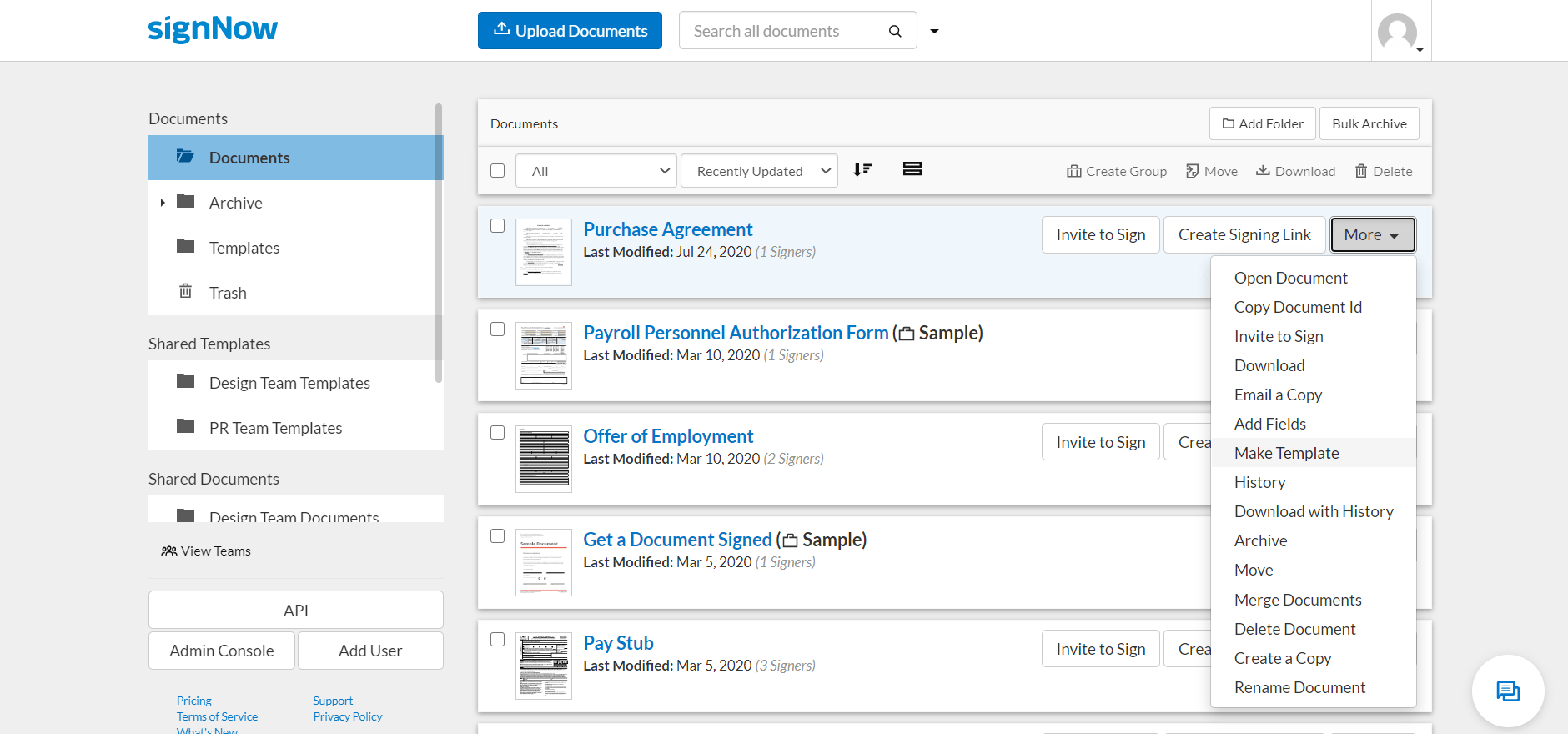This screenshot has width=1568, height=734.
Task: Open Trash in the sidebar
Action: tap(228, 293)
